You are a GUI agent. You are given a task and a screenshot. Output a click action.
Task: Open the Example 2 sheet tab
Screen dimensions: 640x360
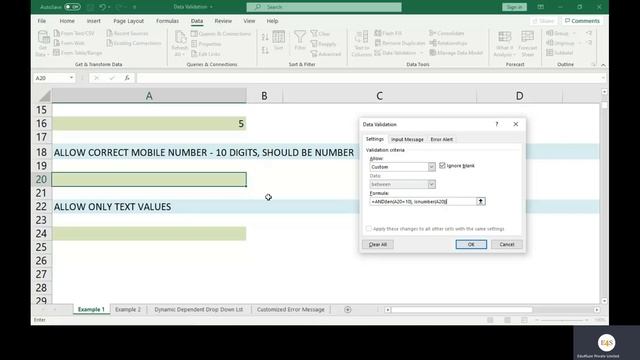click(x=128, y=310)
